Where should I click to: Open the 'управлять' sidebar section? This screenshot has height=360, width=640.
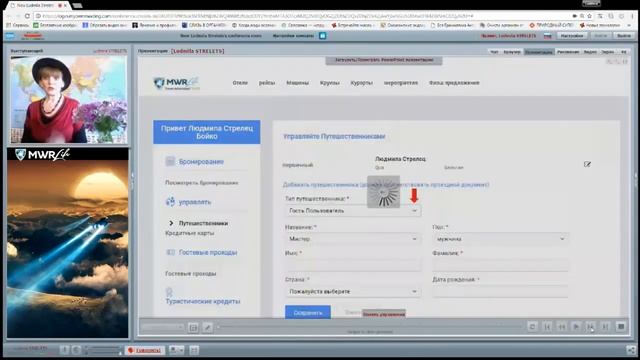195,202
